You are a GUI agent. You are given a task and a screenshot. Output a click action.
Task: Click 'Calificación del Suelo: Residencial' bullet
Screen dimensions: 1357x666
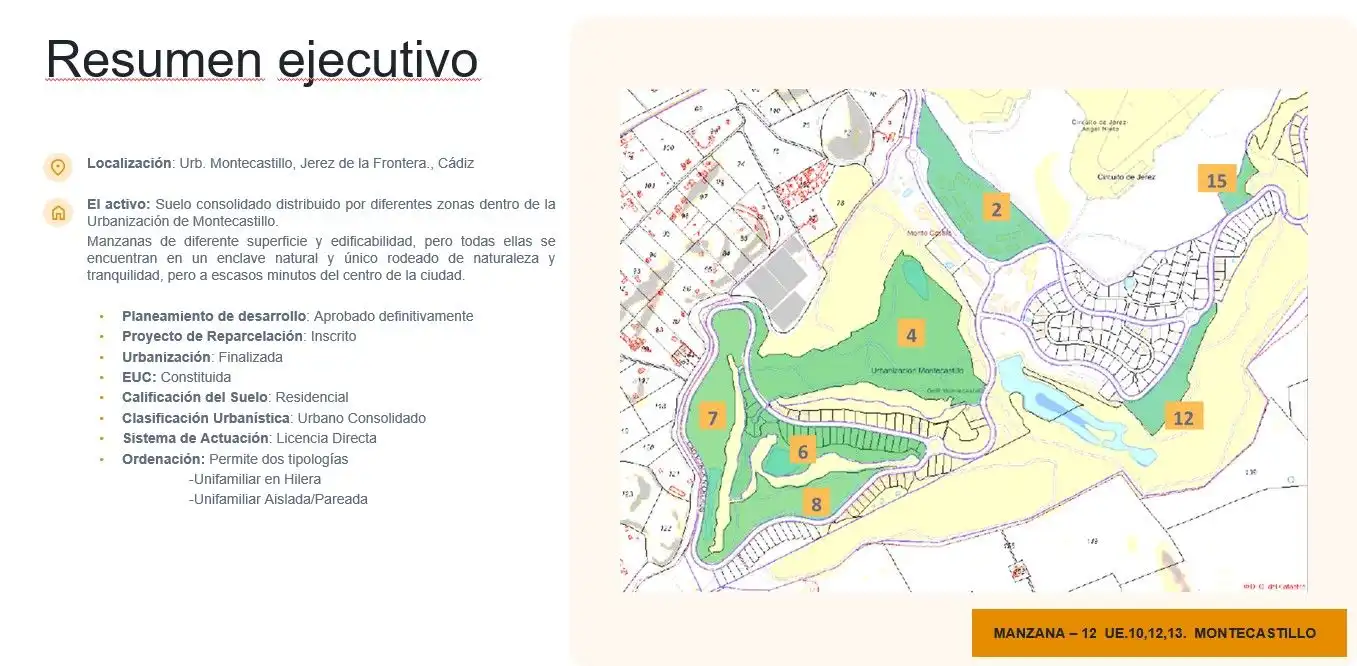pyautogui.click(x=235, y=398)
